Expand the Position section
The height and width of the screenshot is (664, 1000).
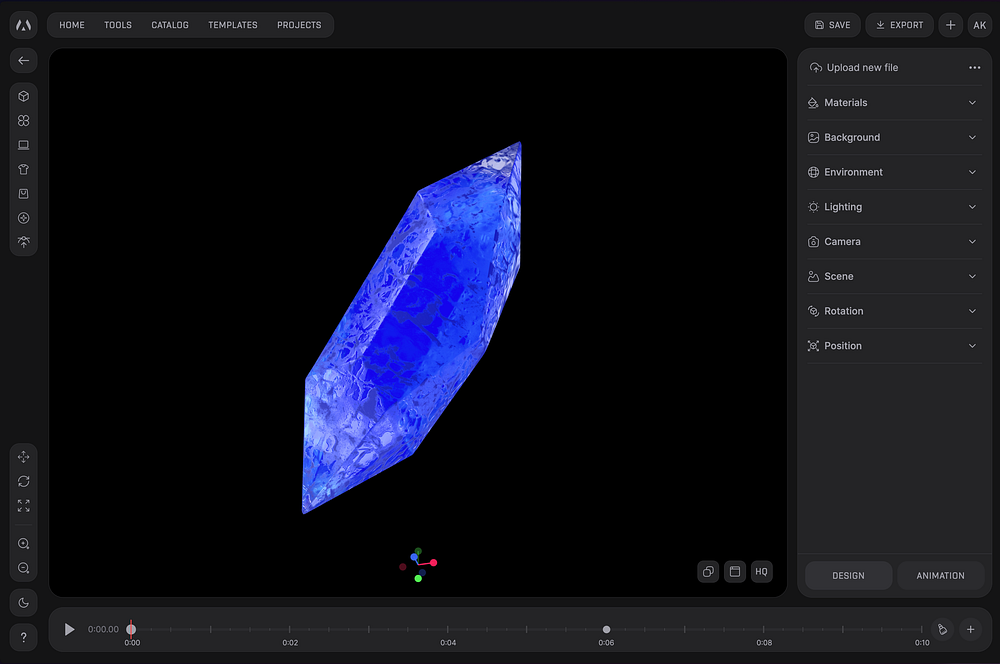coord(894,346)
